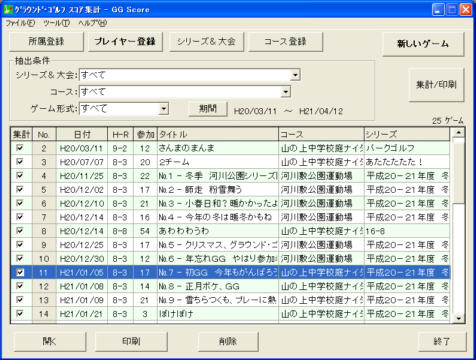Toggle the checkbox for game No. 5

point(20,189)
